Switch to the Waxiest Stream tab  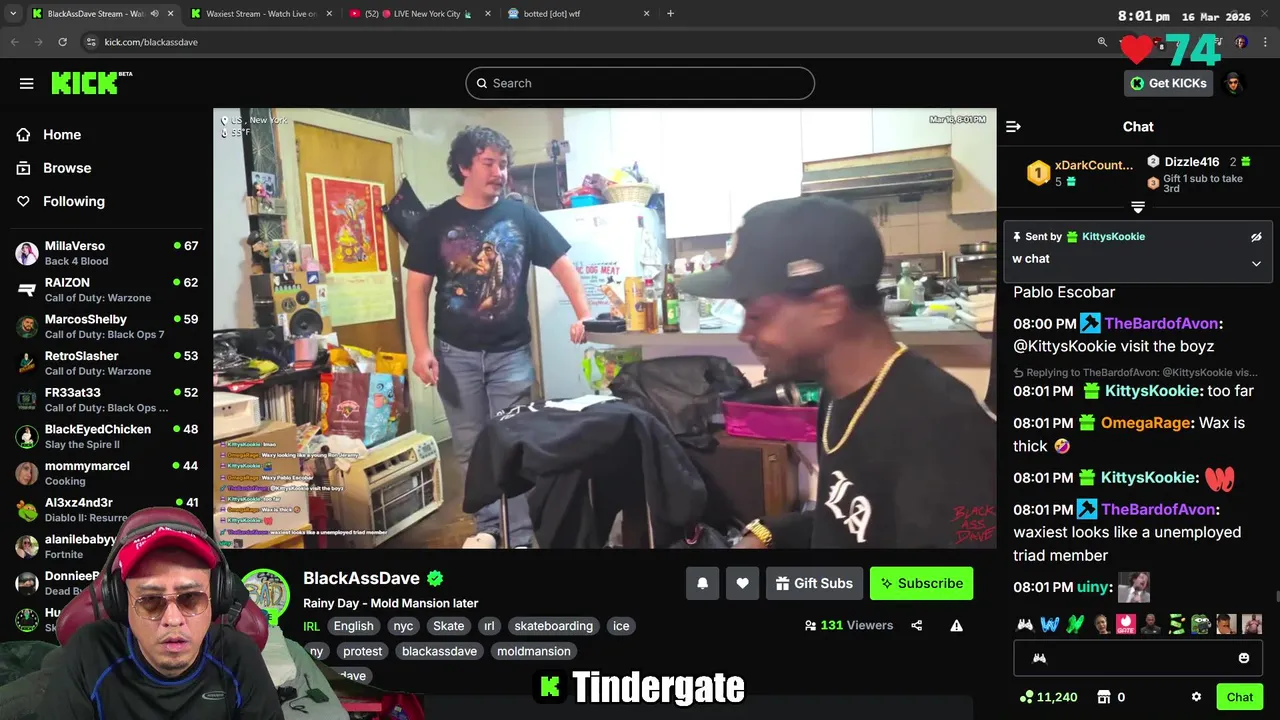[x=260, y=14]
